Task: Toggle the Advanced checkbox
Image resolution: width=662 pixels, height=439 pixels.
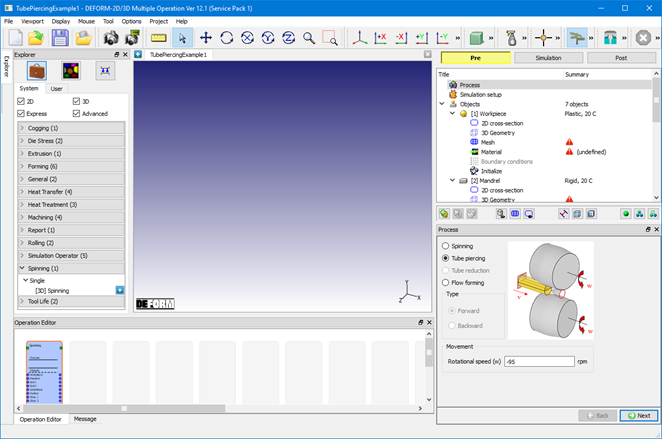Action: [x=76, y=114]
